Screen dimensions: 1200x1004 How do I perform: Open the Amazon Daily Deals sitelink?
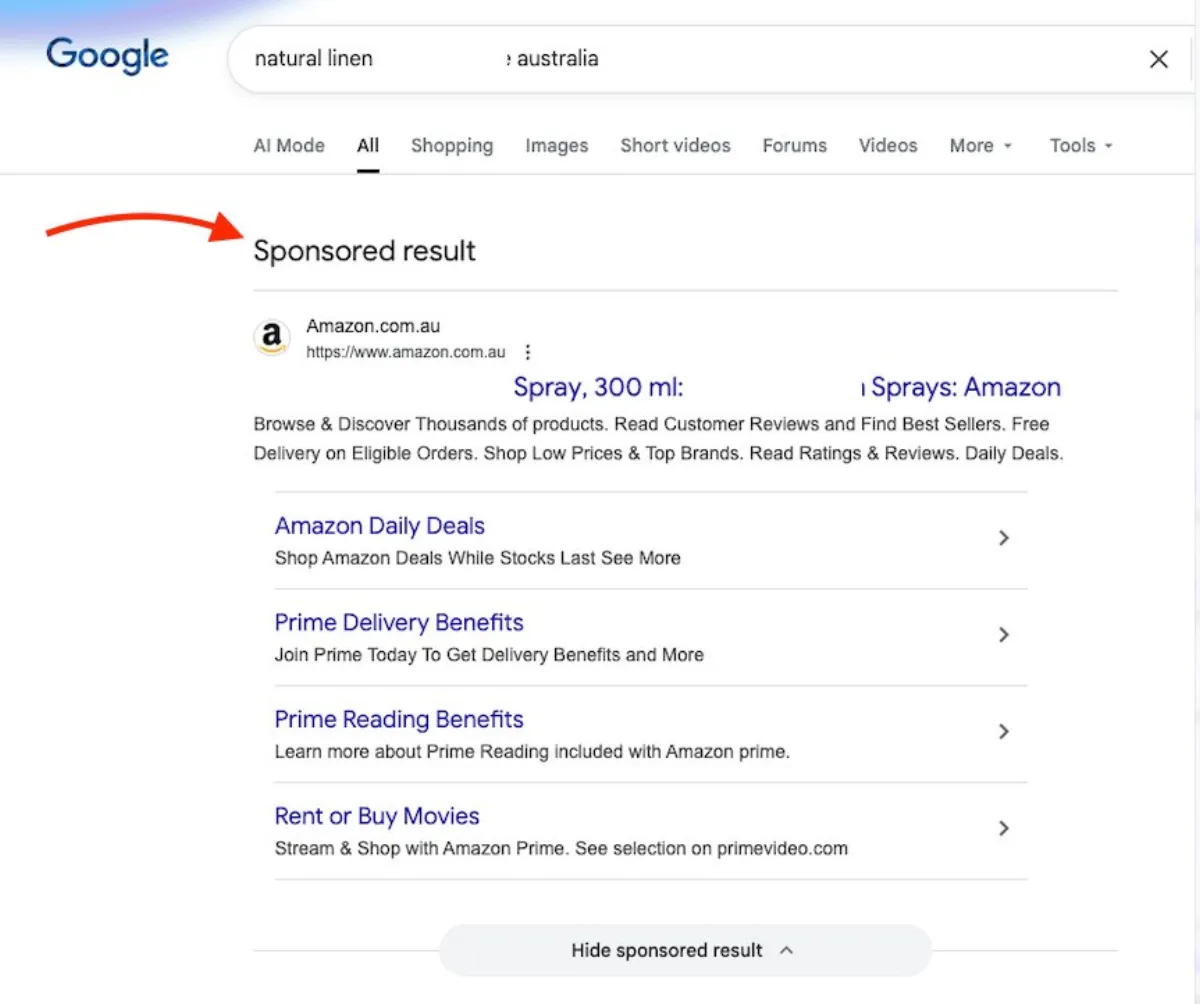click(379, 525)
